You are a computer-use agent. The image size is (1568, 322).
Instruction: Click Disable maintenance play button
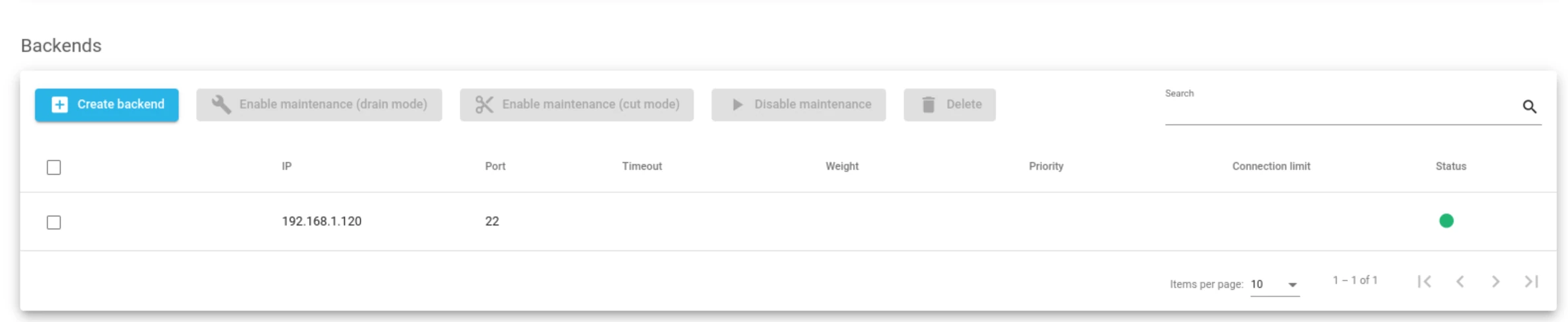[799, 104]
